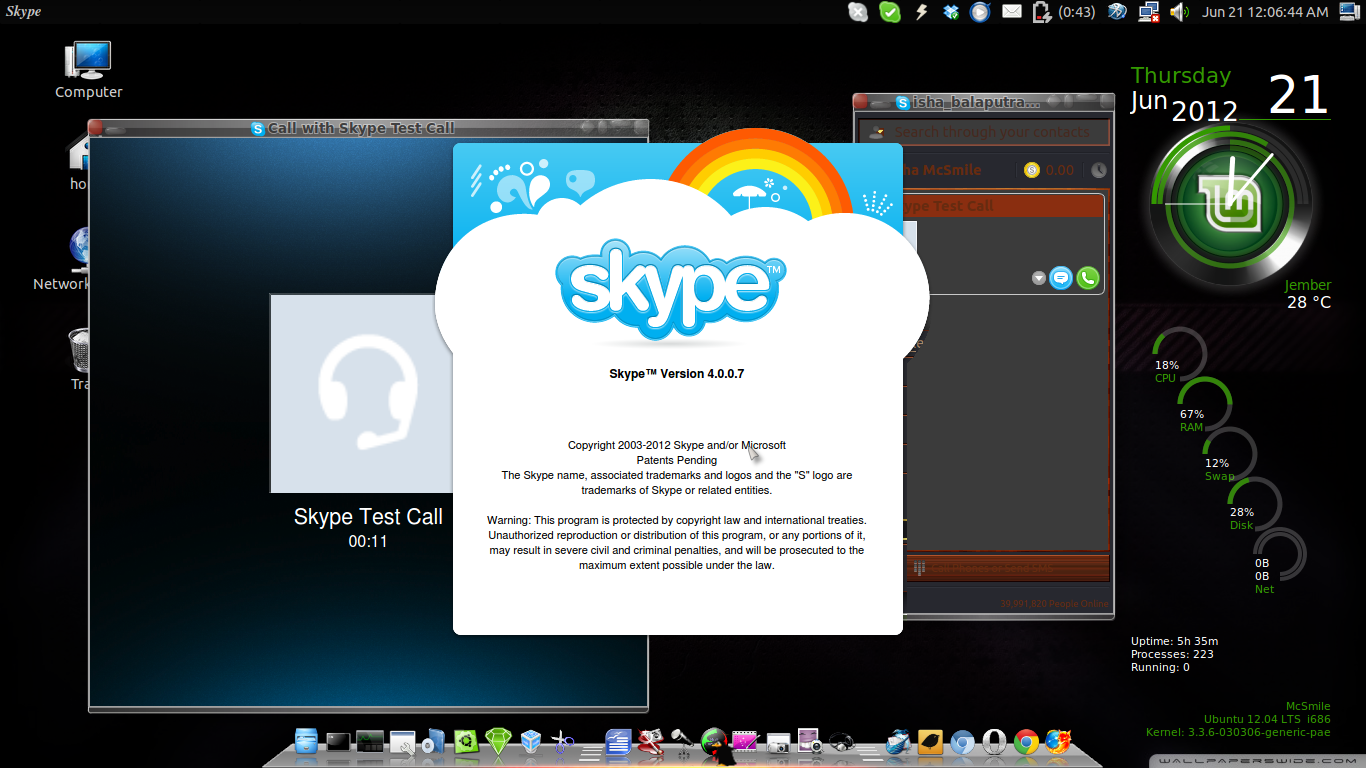Launch Google Chrome from the dock

pos(1024,742)
